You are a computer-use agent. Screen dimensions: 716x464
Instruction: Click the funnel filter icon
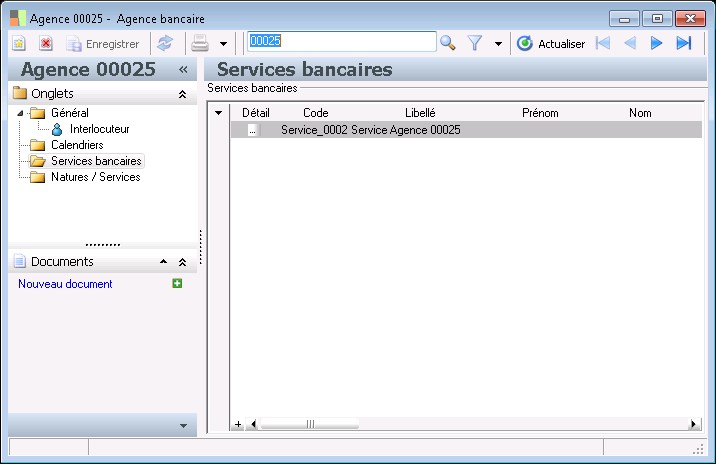point(475,43)
